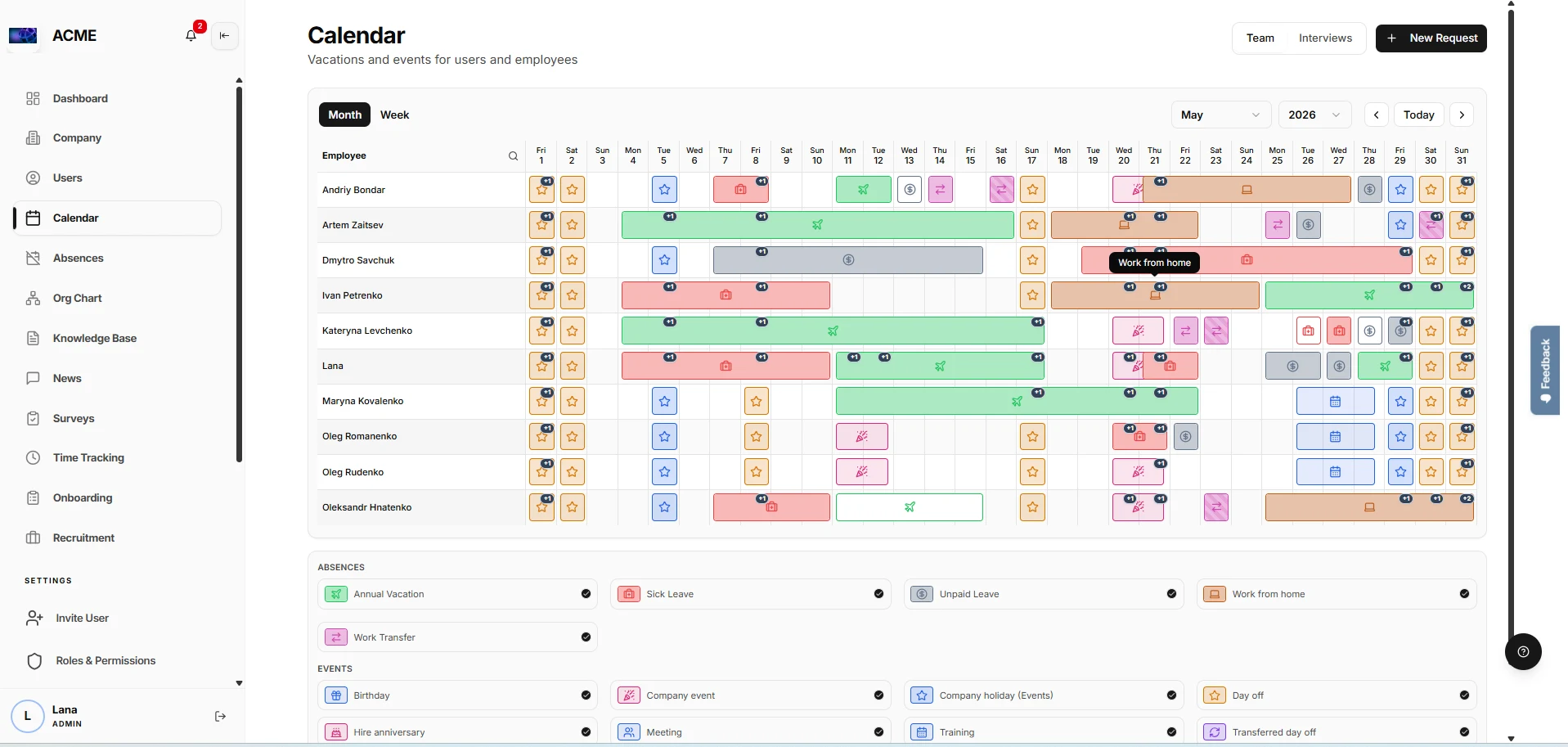Select the Team tab

[x=1260, y=38]
